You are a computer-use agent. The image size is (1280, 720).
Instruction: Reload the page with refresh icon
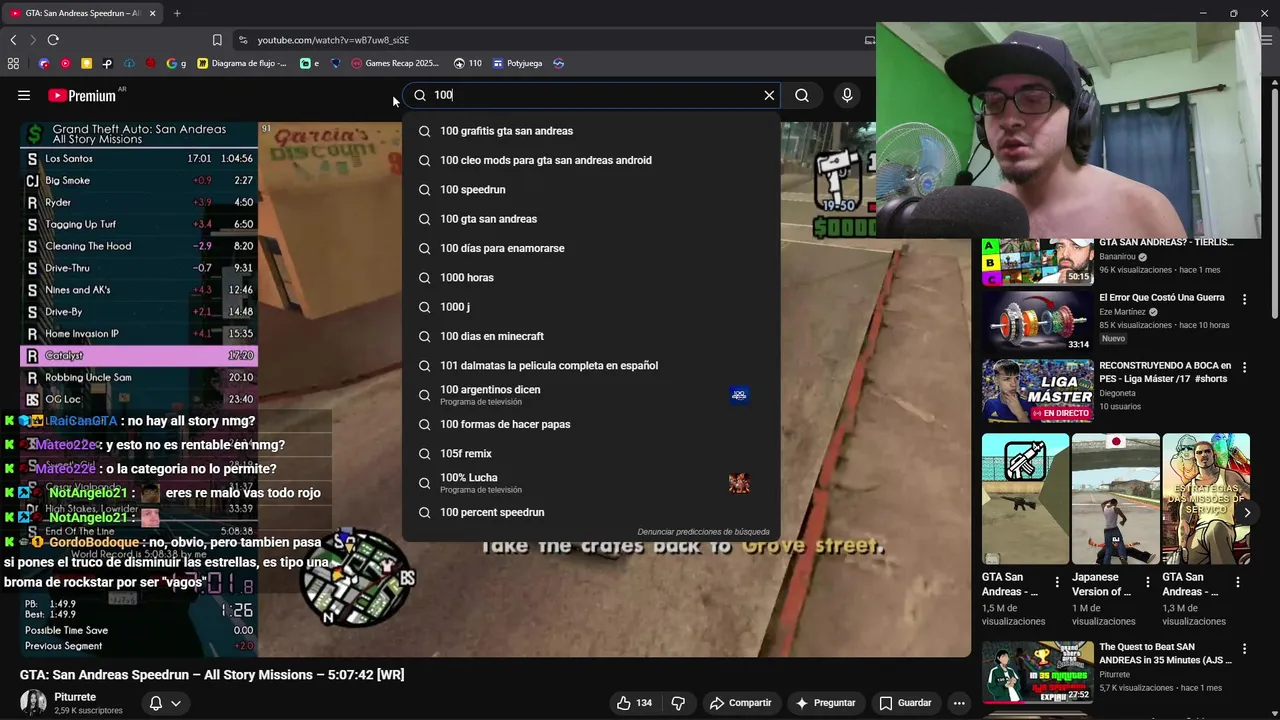click(x=53, y=40)
